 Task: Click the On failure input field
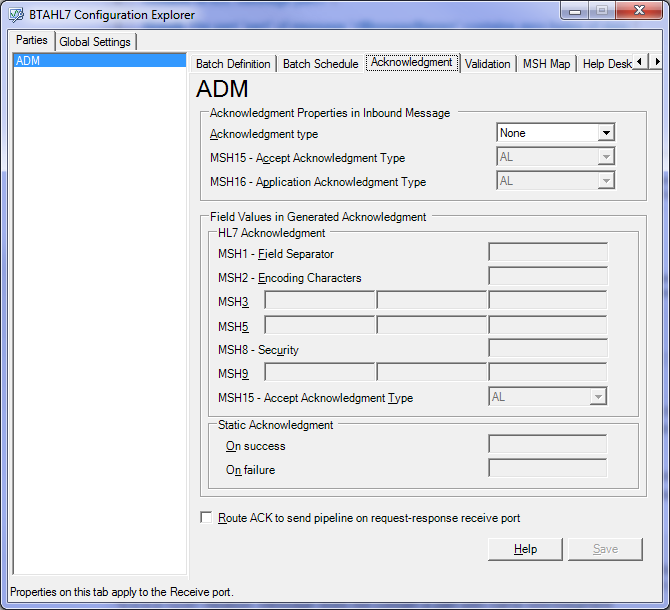coord(548,468)
